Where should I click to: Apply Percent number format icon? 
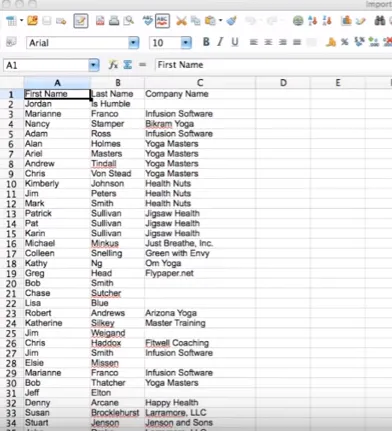(345, 42)
